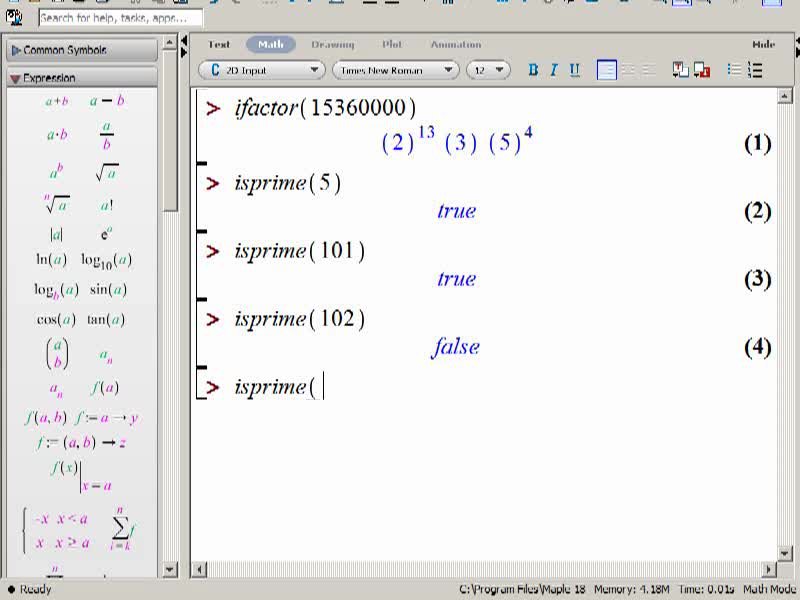Apply numbered list formatting
This screenshot has height=600, width=800.
[x=755, y=70]
